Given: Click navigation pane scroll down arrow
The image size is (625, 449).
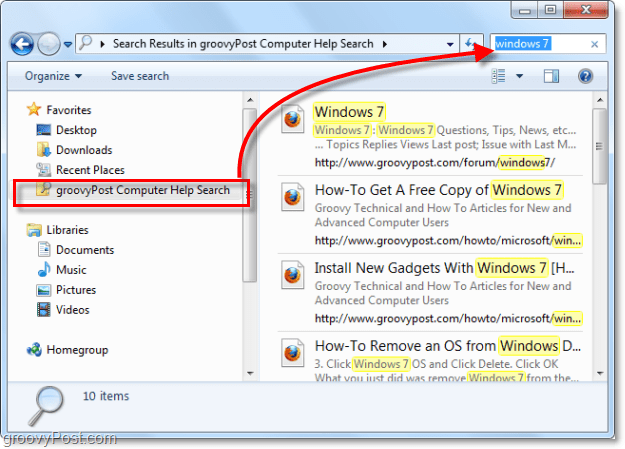Looking at the screenshot, I should click(250, 373).
